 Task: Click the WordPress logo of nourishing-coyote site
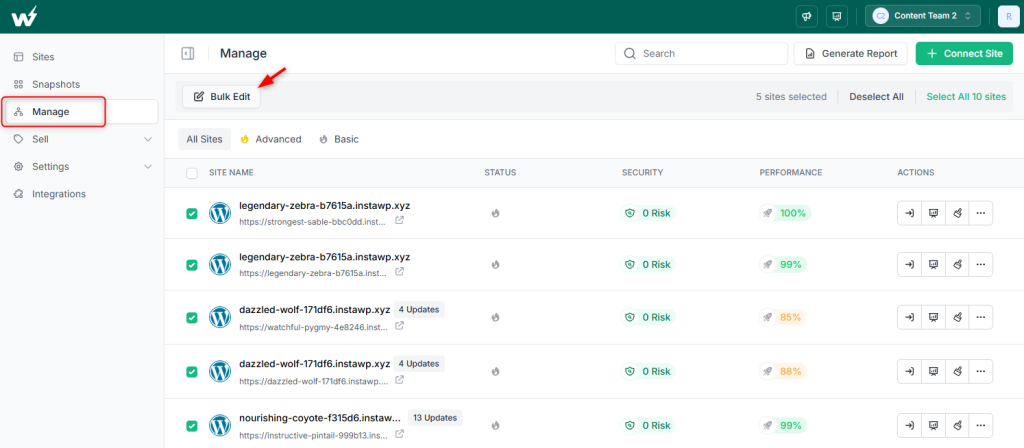[x=220, y=425]
